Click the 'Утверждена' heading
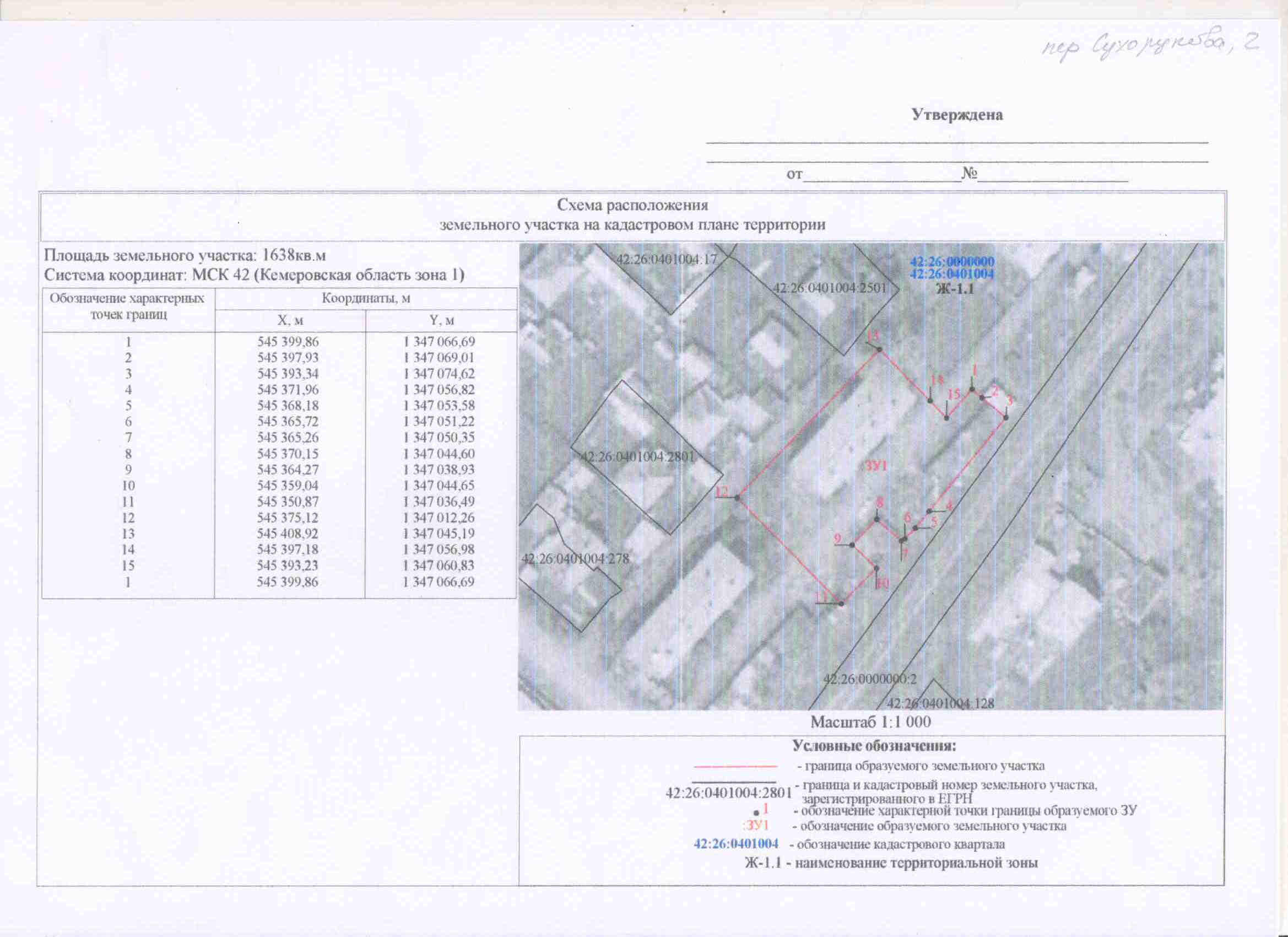The width and height of the screenshot is (1288, 937). (957, 115)
